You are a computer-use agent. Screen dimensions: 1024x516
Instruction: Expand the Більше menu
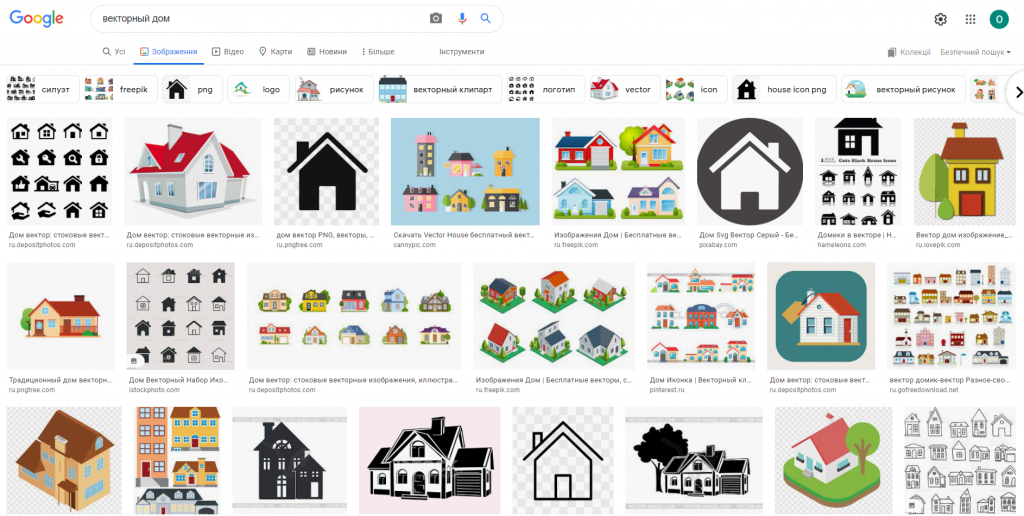(x=377, y=52)
